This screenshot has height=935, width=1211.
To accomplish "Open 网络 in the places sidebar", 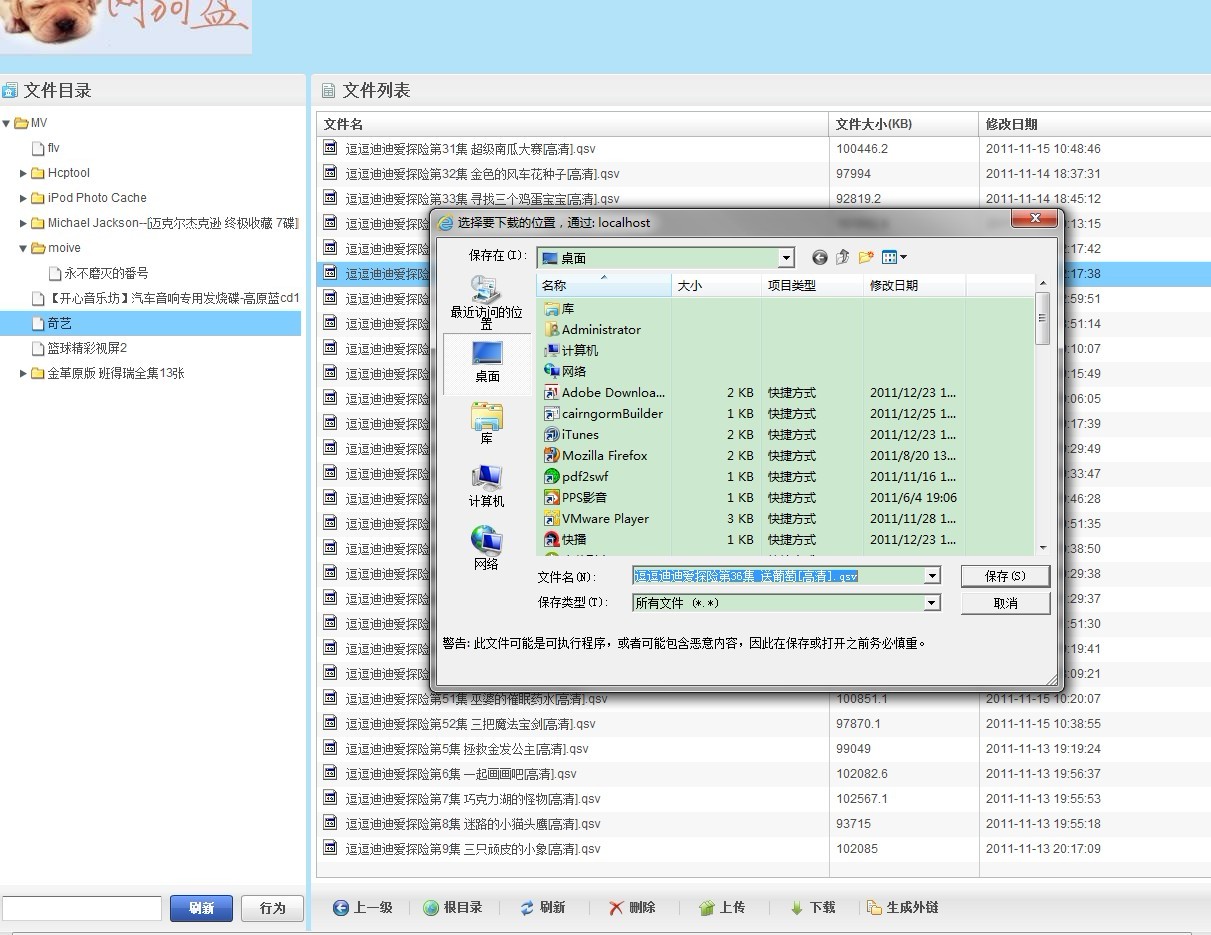I will [x=486, y=548].
